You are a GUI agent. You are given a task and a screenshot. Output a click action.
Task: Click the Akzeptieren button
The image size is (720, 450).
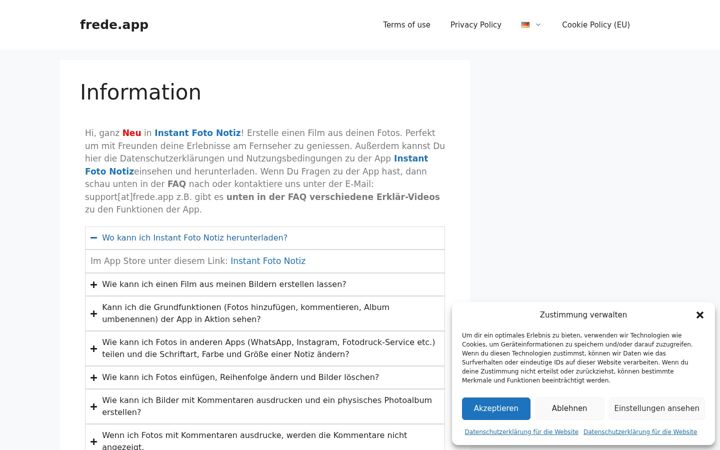(496, 408)
